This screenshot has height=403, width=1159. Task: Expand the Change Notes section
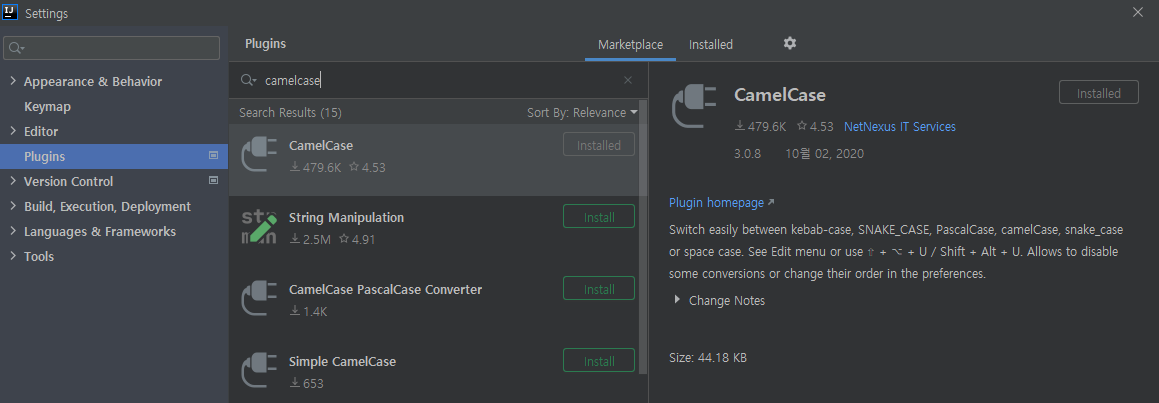coord(677,300)
